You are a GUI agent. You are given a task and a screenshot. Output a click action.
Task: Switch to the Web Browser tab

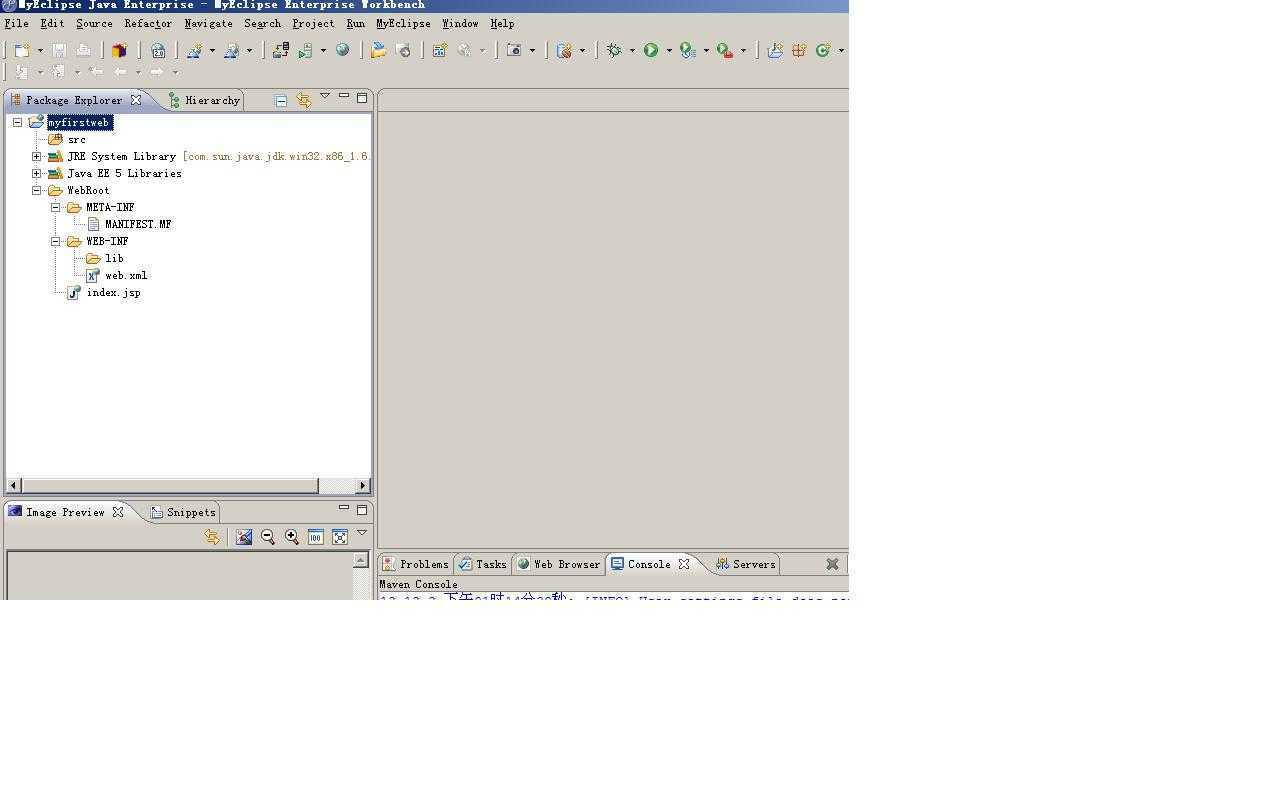click(558, 564)
